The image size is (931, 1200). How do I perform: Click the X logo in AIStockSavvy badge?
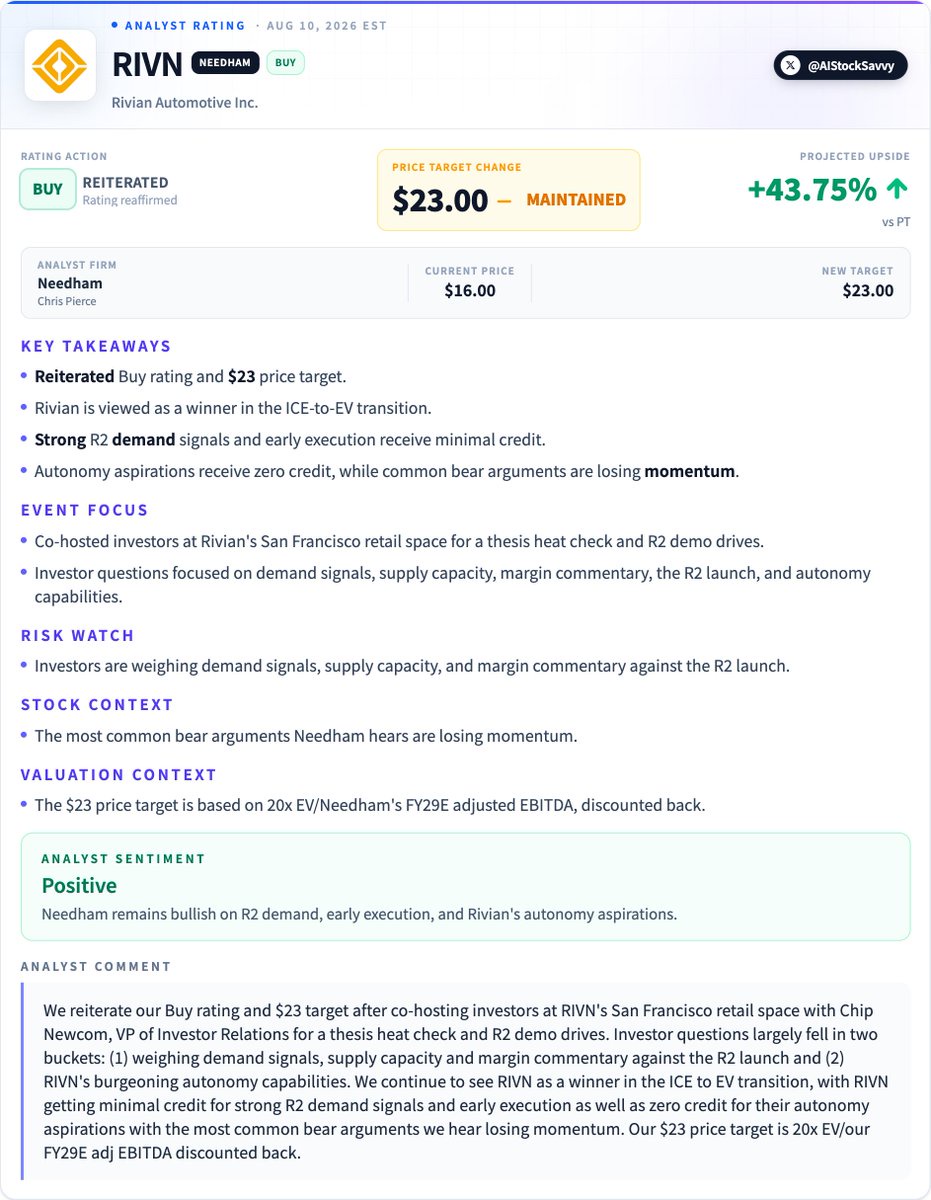click(x=791, y=66)
